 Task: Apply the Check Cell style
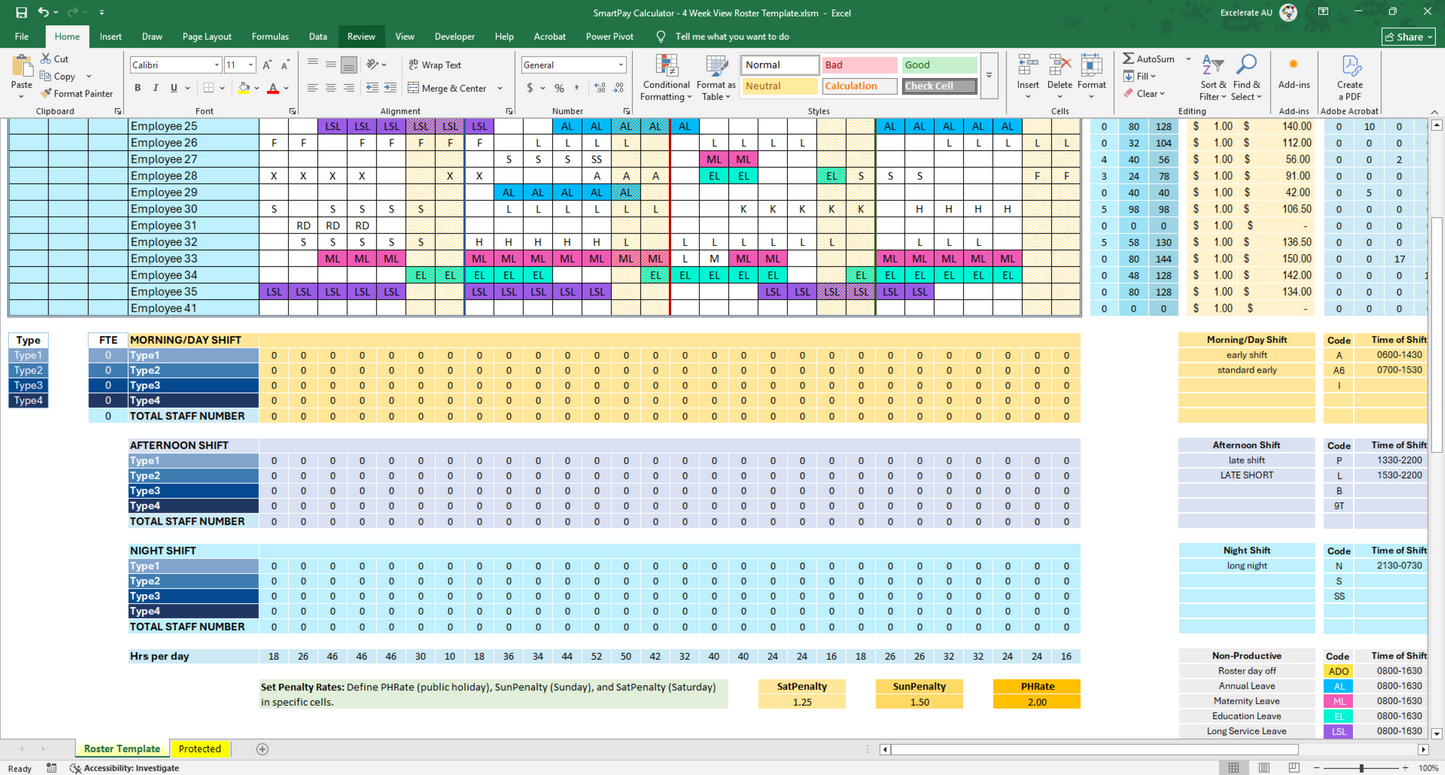coord(939,86)
